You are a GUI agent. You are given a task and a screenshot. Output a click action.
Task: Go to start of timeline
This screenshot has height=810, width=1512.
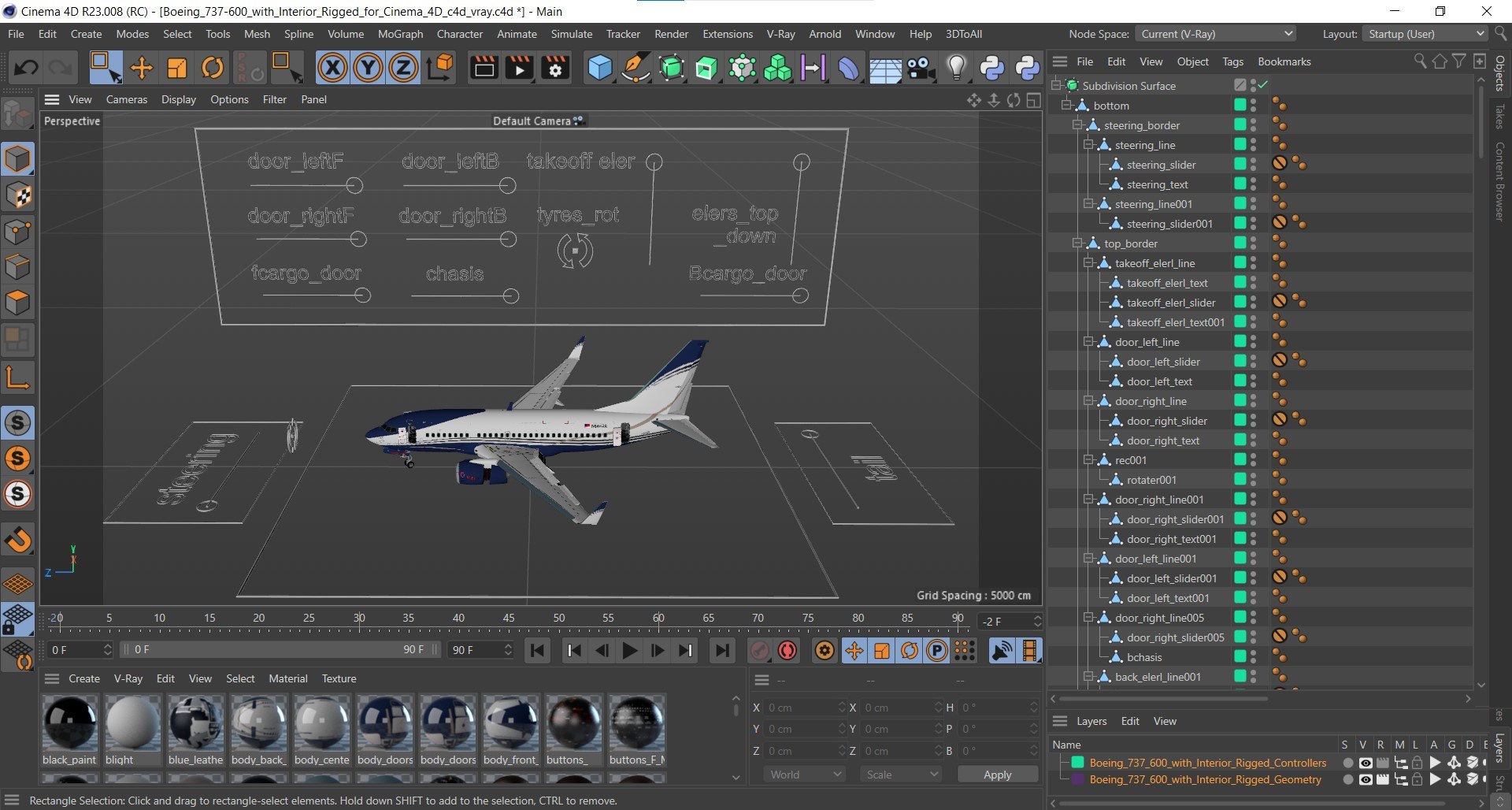click(x=538, y=650)
